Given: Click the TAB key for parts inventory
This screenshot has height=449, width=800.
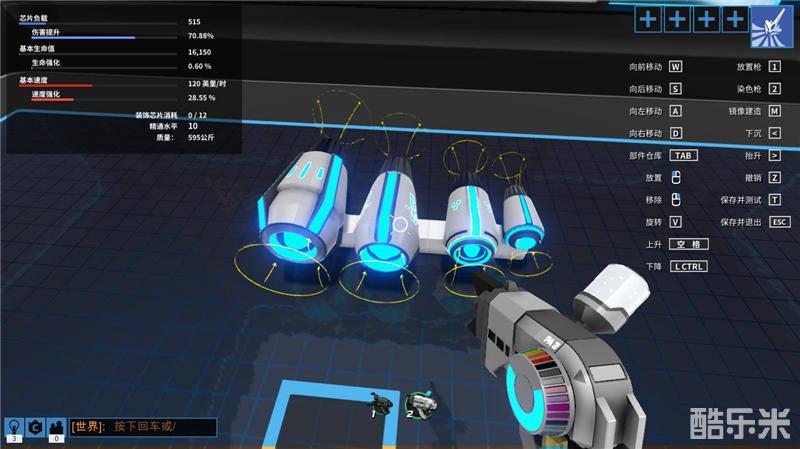Looking at the screenshot, I should 683,156.
